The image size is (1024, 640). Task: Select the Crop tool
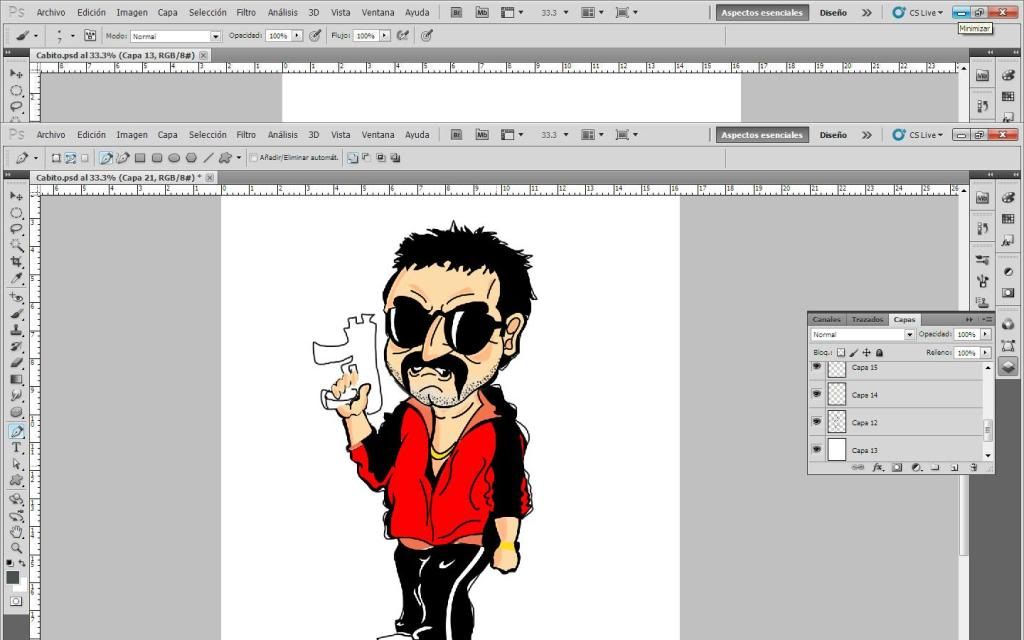pyautogui.click(x=16, y=262)
